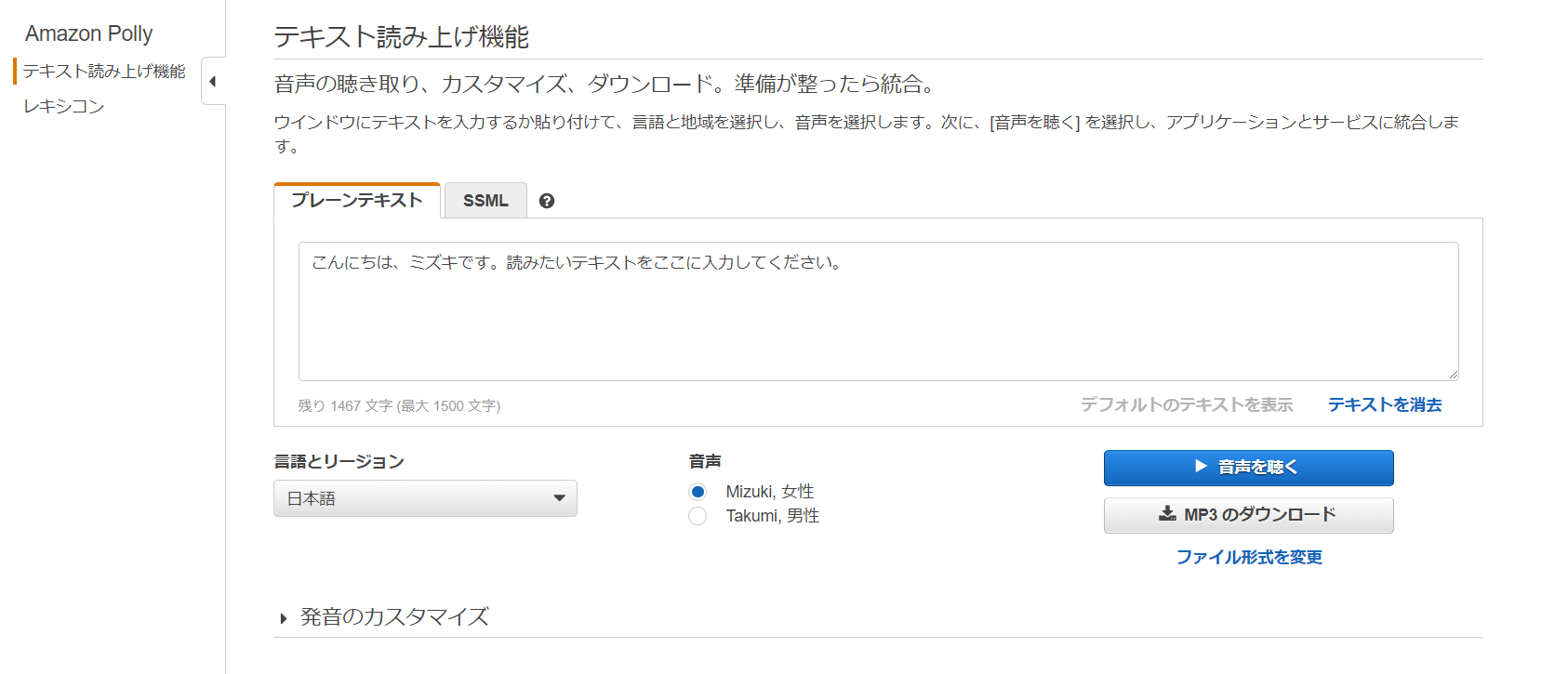Open レキシコン in the sidebar
Image resolution: width=1568 pixels, height=674 pixels.
64,107
